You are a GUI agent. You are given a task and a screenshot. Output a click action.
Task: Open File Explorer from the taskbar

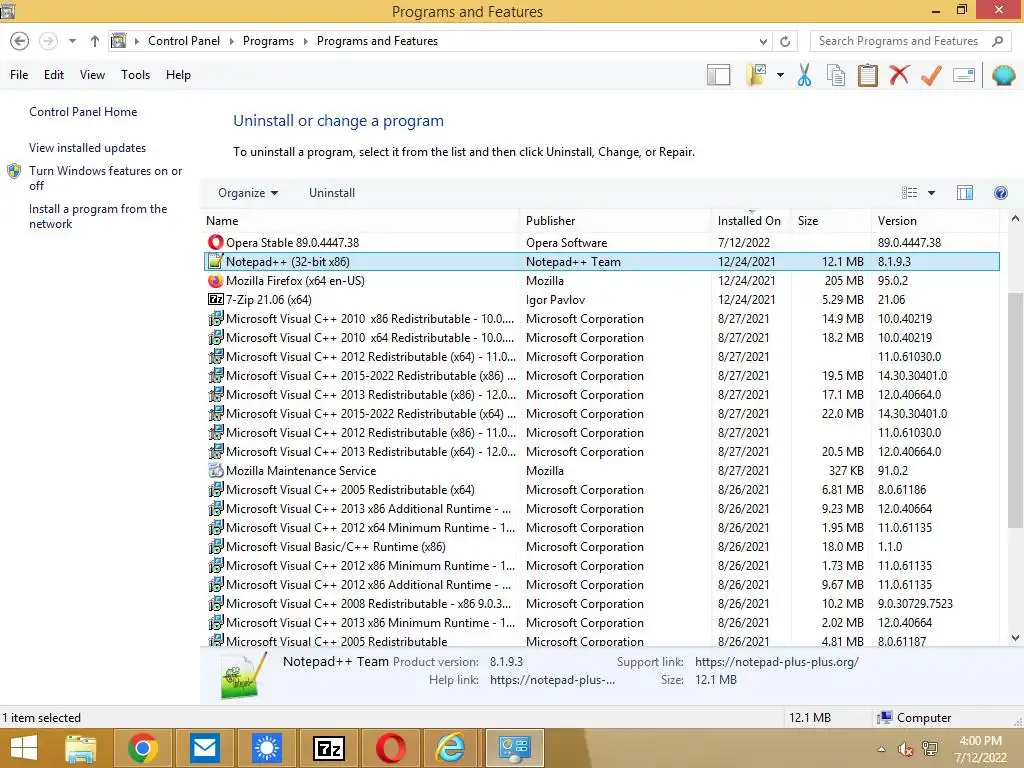click(80, 748)
